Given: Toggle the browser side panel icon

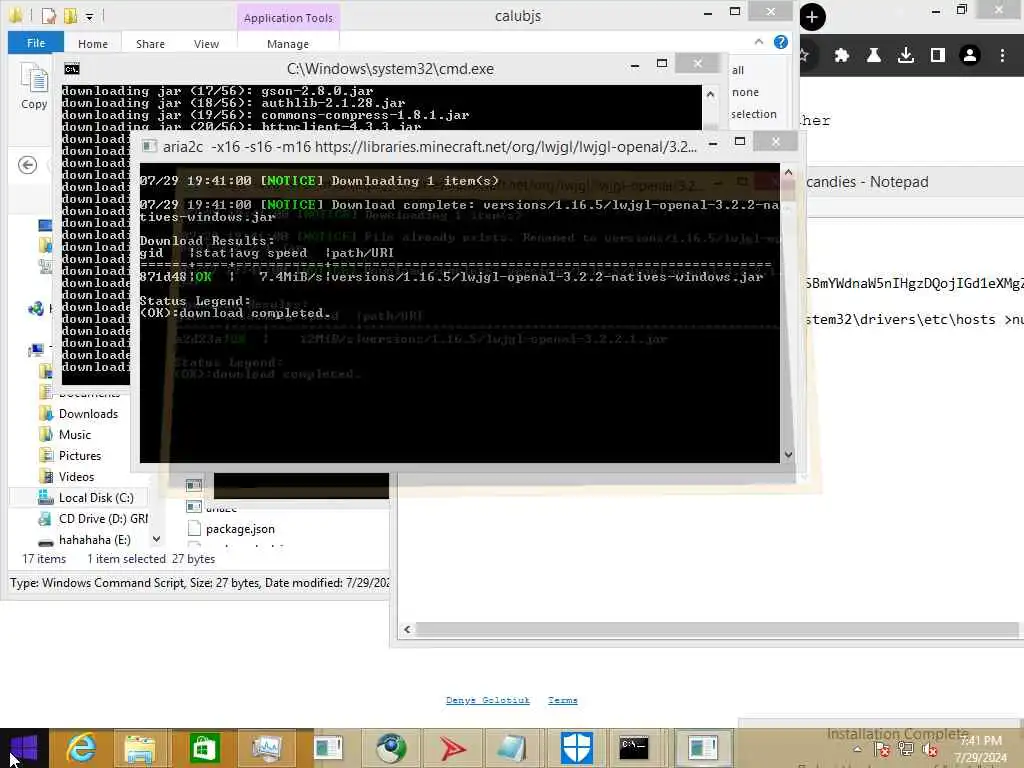Looking at the screenshot, I should coord(937,56).
